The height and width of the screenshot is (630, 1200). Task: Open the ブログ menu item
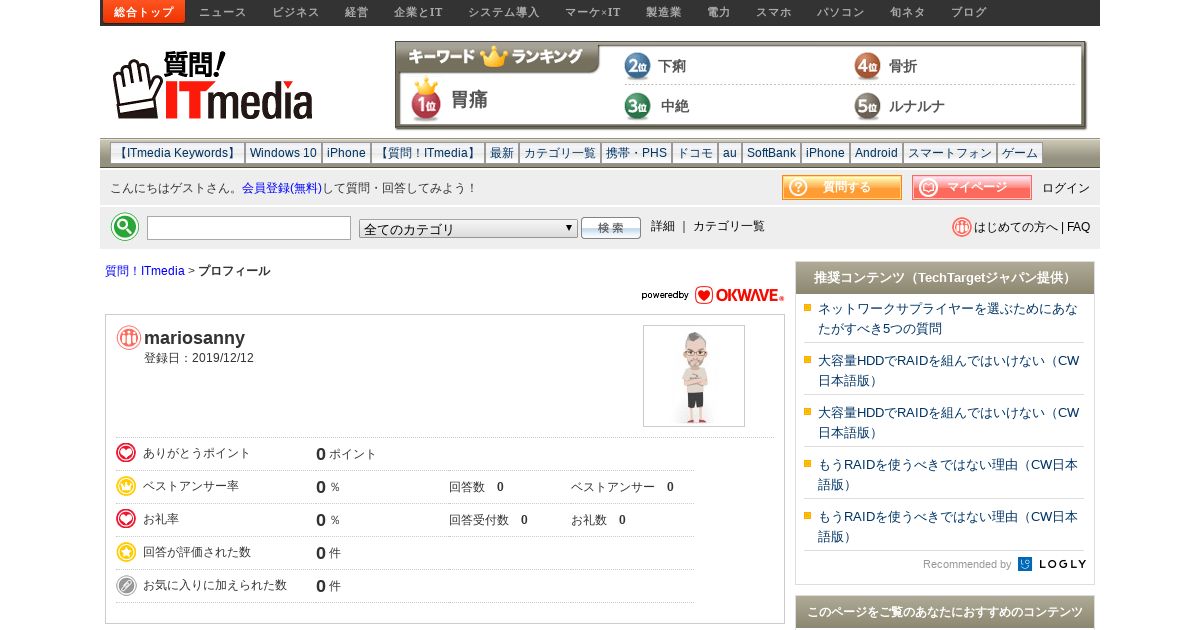pyautogui.click(x=968, y=12)
